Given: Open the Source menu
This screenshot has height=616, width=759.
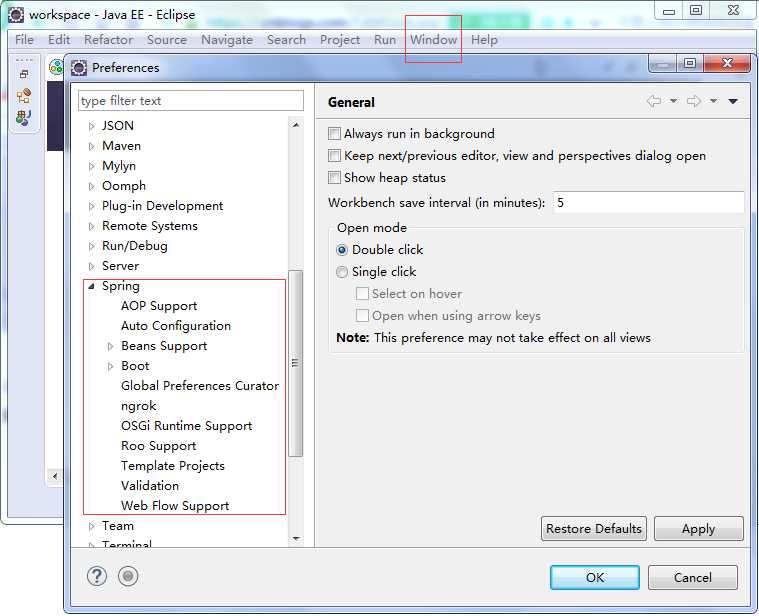Looking at the screenshot, I should coord(167,40).
